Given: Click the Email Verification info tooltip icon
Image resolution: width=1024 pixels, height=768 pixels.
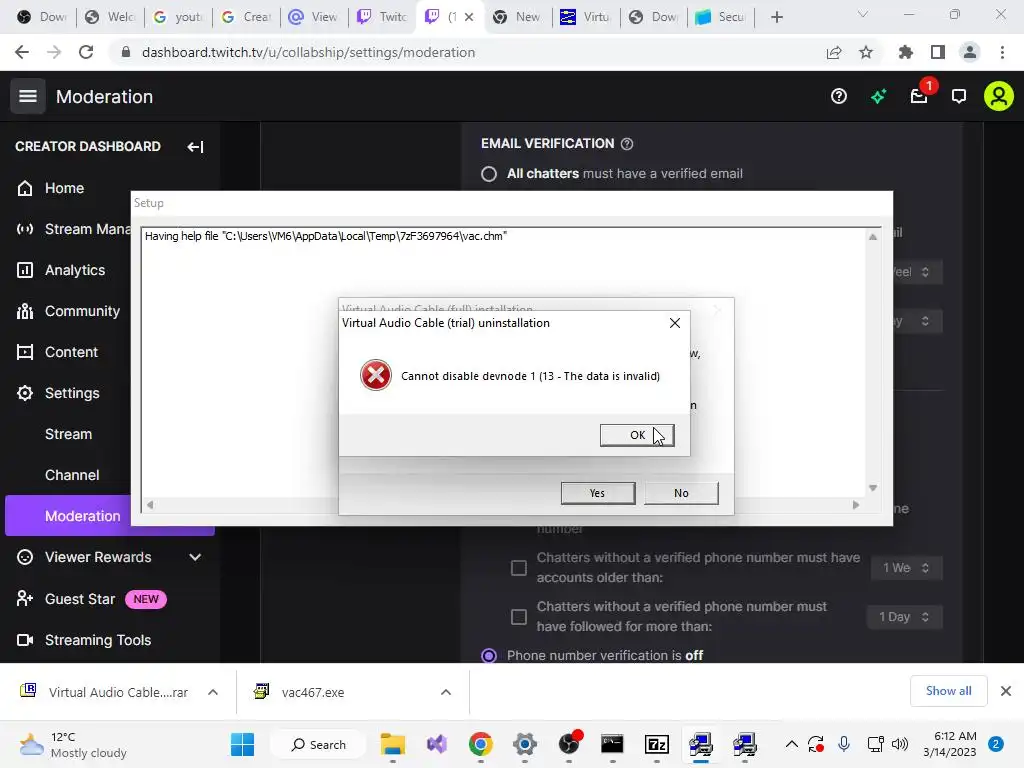Looking at the screenshot, I should [627, 144].
